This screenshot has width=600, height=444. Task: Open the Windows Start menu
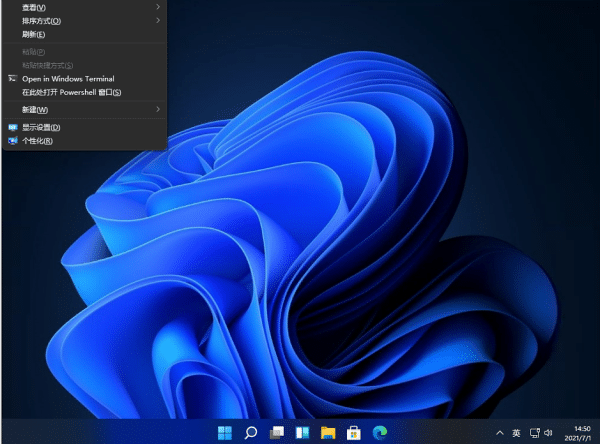(x=225, y=432)
